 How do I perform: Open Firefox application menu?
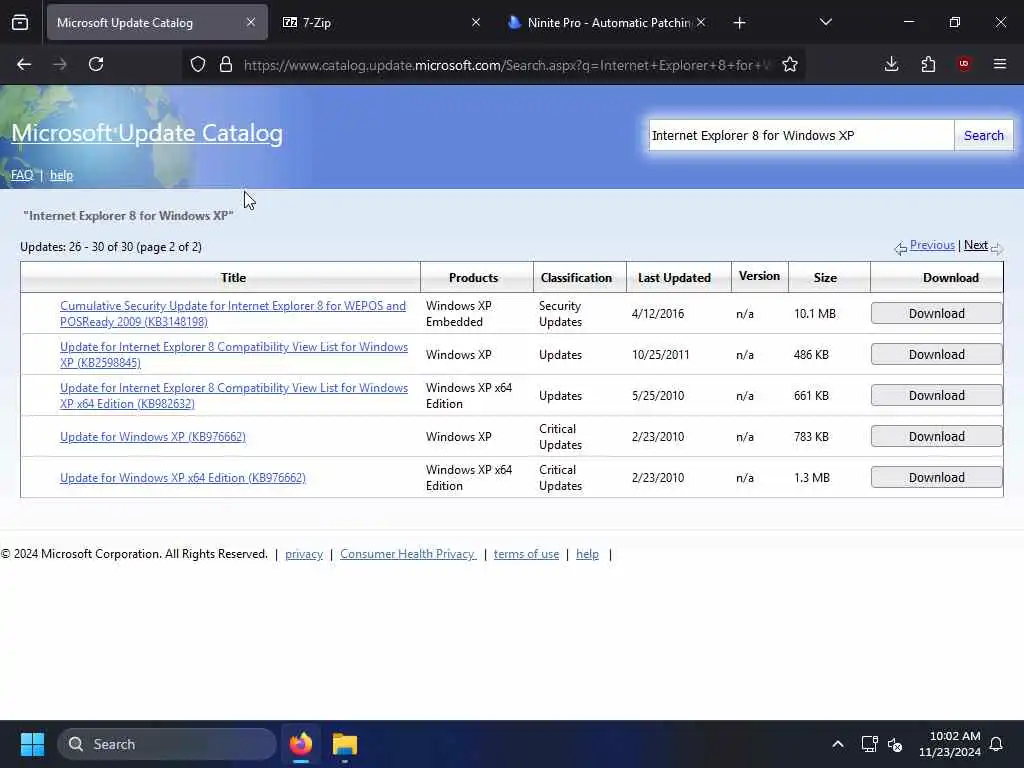[x=1000, y=64]
